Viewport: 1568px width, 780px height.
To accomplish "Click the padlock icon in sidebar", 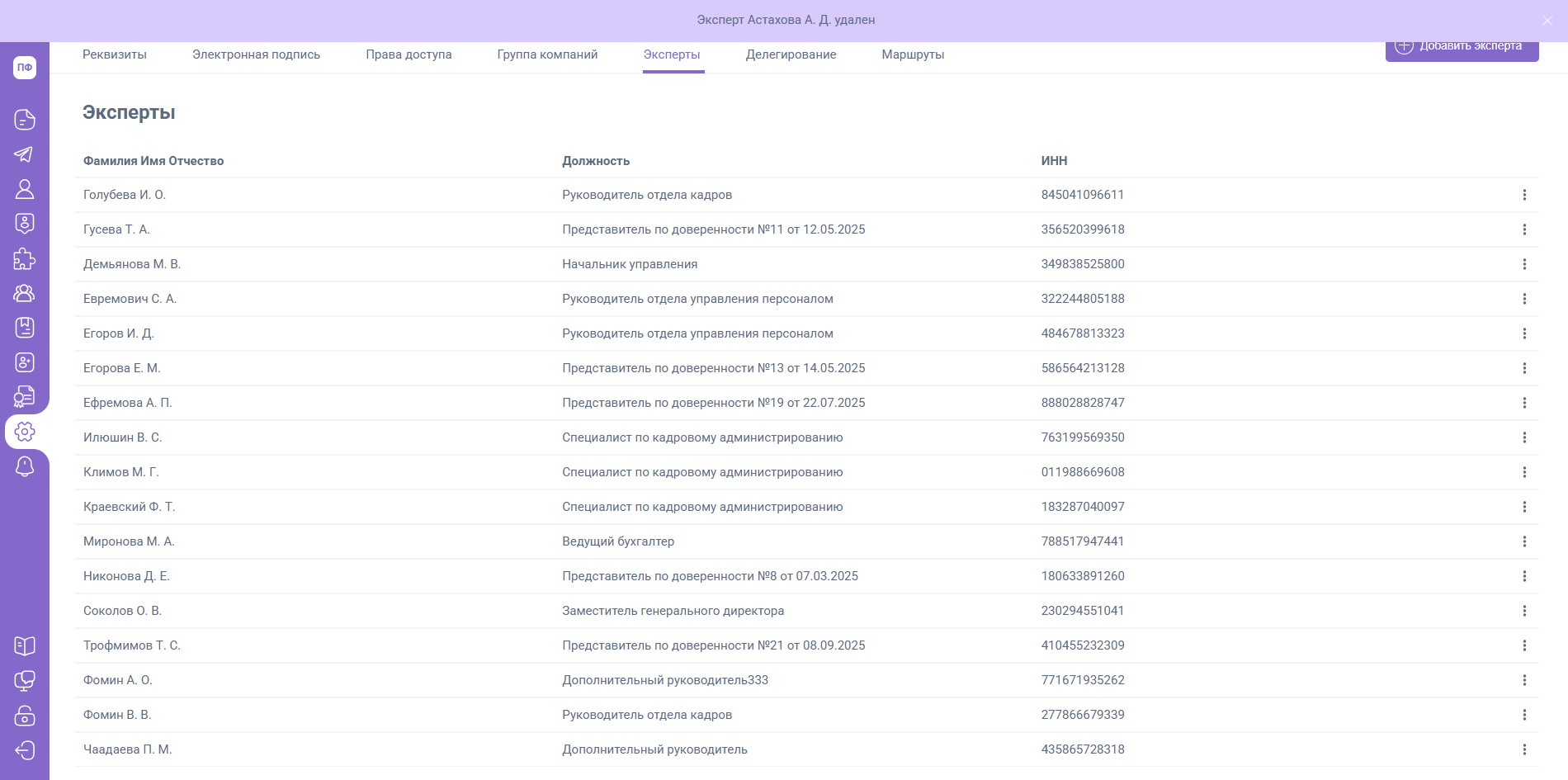I will [24, 715].
